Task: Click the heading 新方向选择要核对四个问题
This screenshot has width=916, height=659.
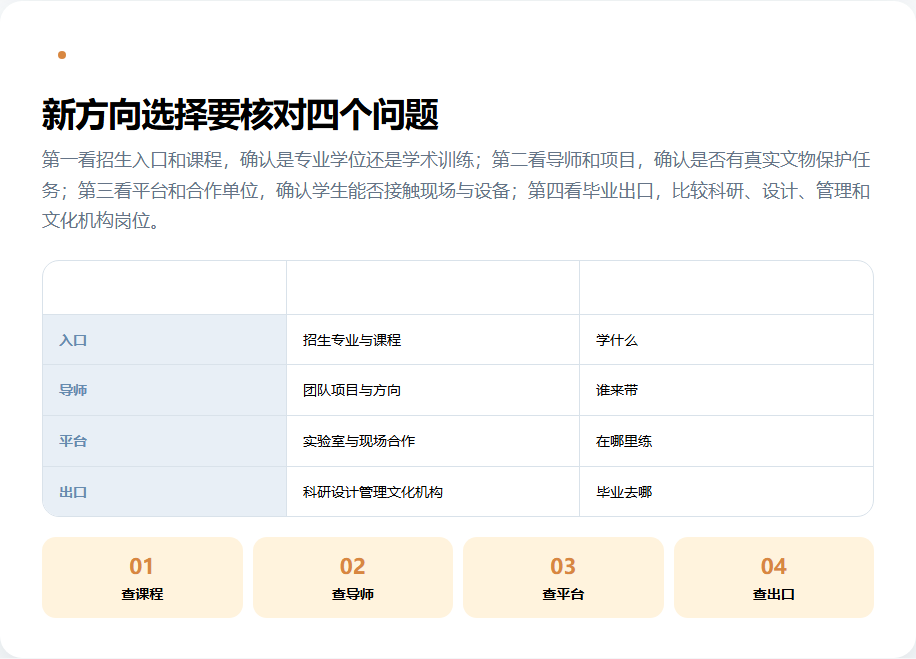Action: click(240, 115)
